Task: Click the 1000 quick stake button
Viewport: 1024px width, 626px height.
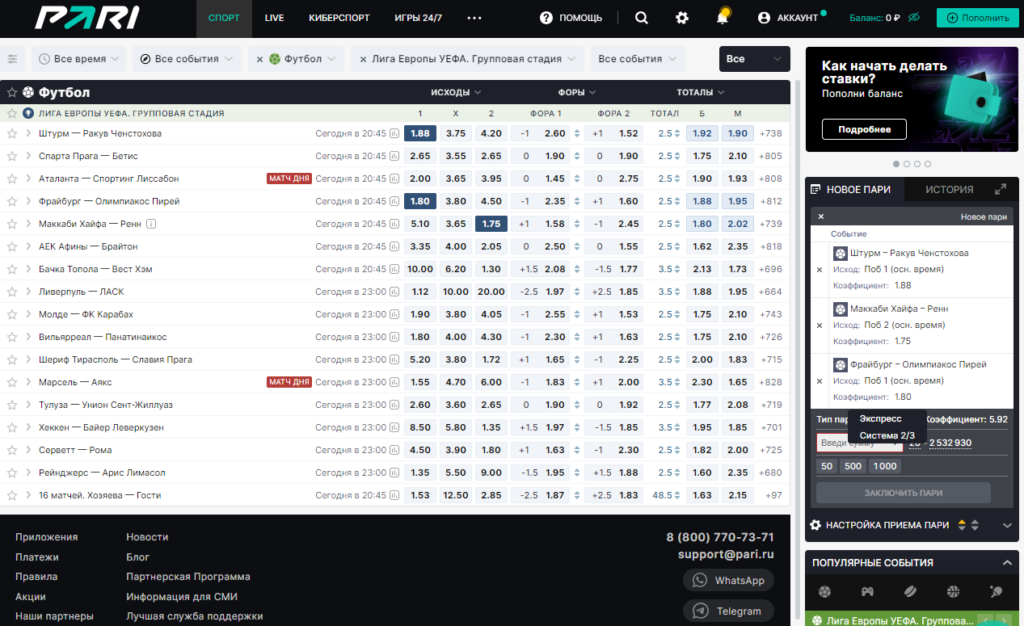Action: [x=884, y=466]
